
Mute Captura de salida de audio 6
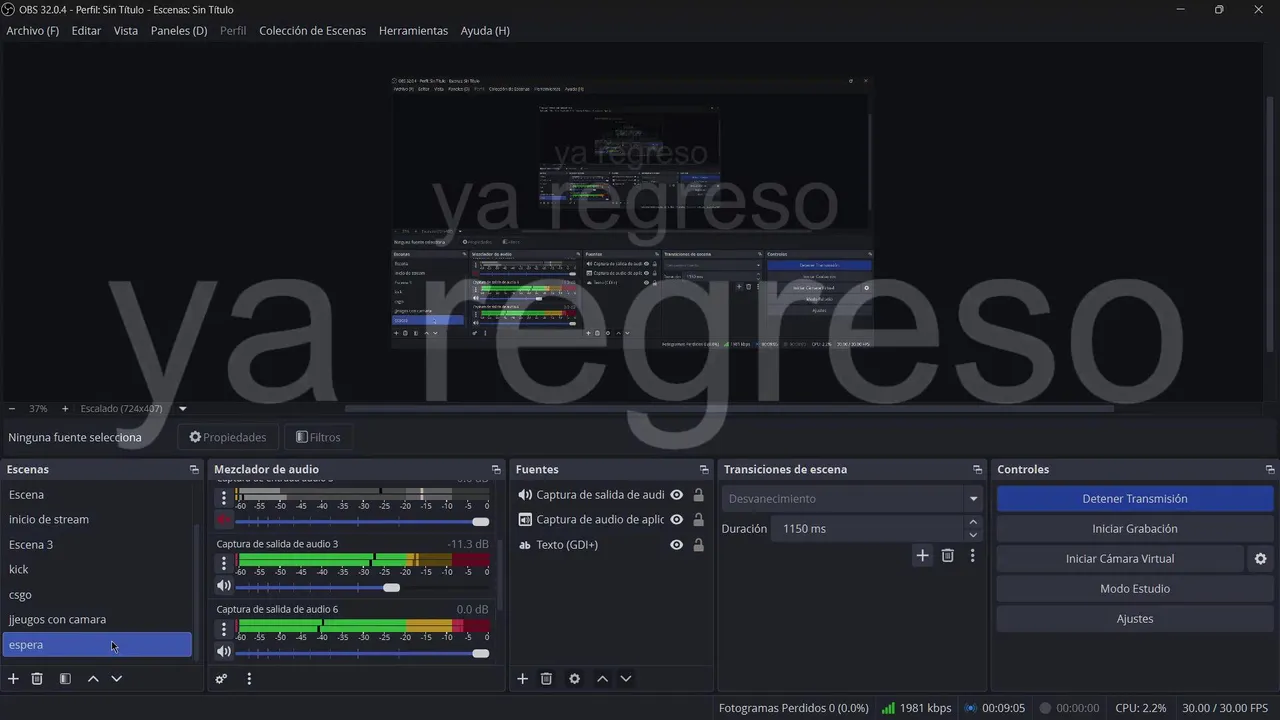pyautogui.click(x=224, y=652)
